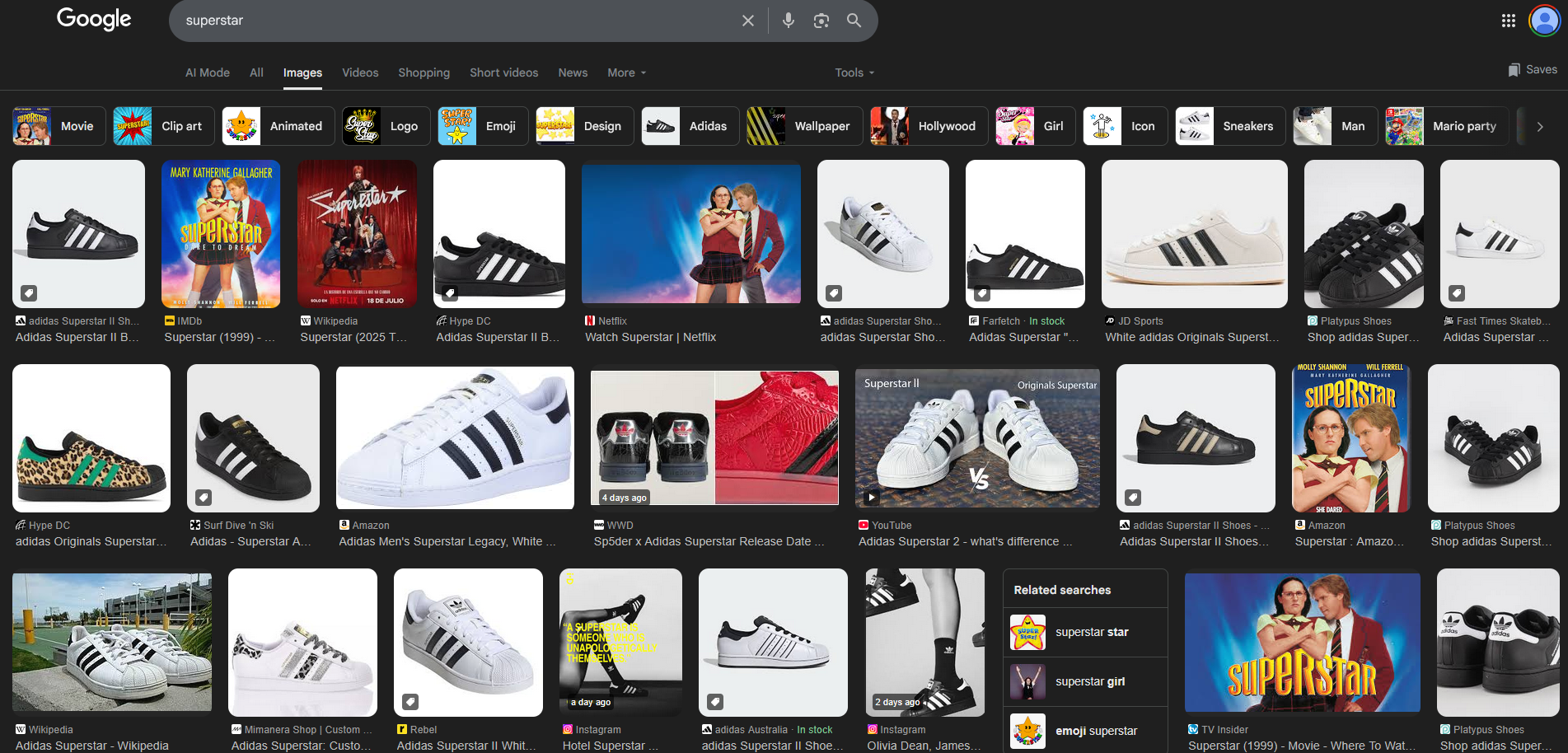
Task: Open Farfetch black Superstar image
Action: pyautogui.click(x=1025, y=234)
